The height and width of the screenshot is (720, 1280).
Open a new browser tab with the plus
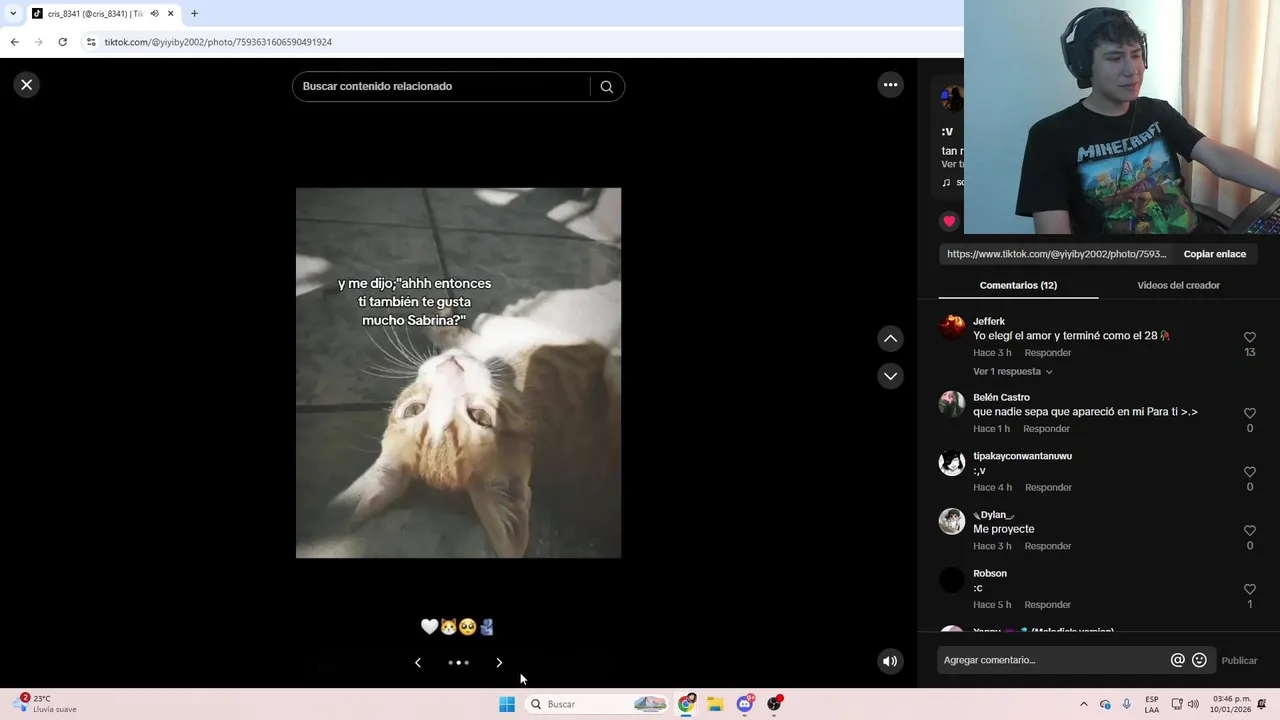click(194, 14)
